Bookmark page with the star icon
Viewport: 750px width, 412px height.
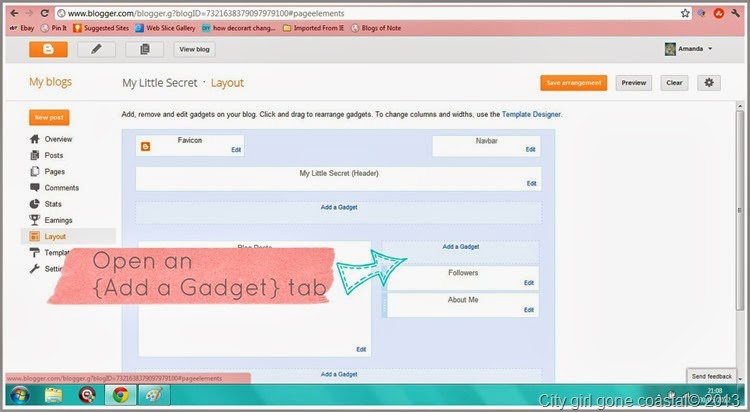coord(685,13)
